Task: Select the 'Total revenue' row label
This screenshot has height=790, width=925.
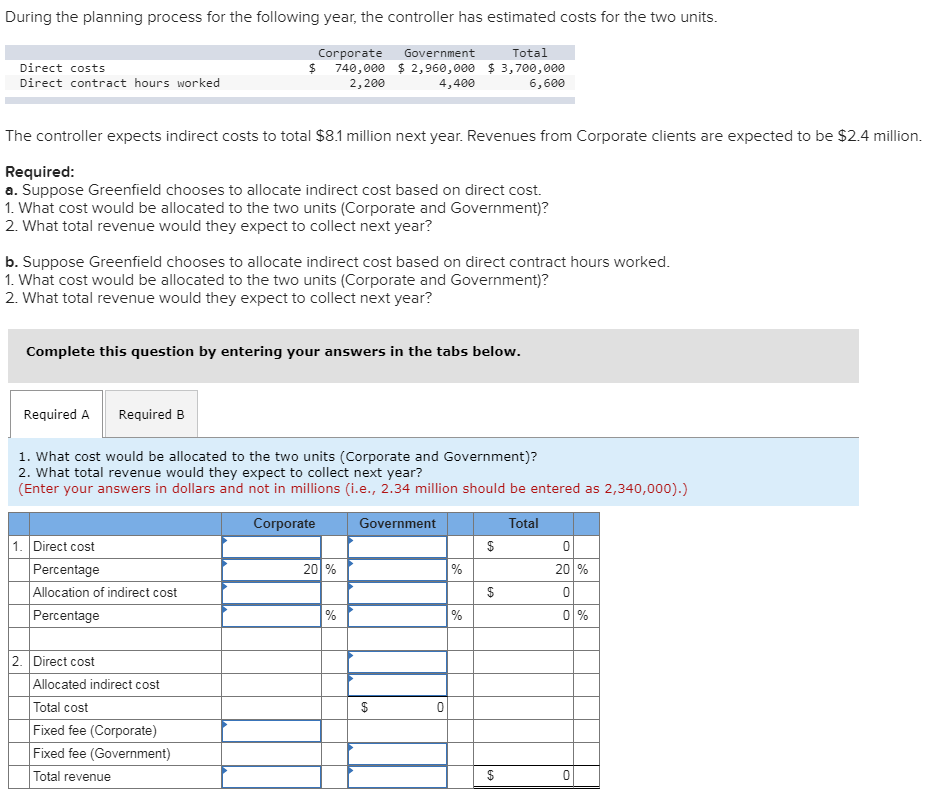Action: pyautogui.click(x=72, y=777)
